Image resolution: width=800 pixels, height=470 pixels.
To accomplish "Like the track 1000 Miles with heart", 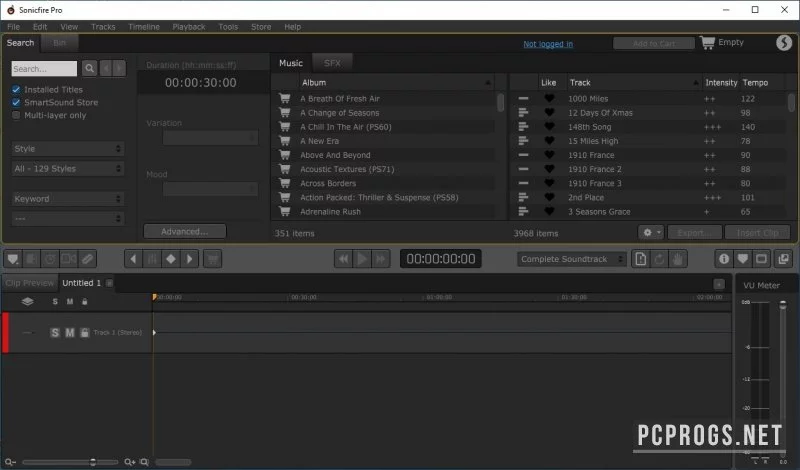I will (549, 98).
